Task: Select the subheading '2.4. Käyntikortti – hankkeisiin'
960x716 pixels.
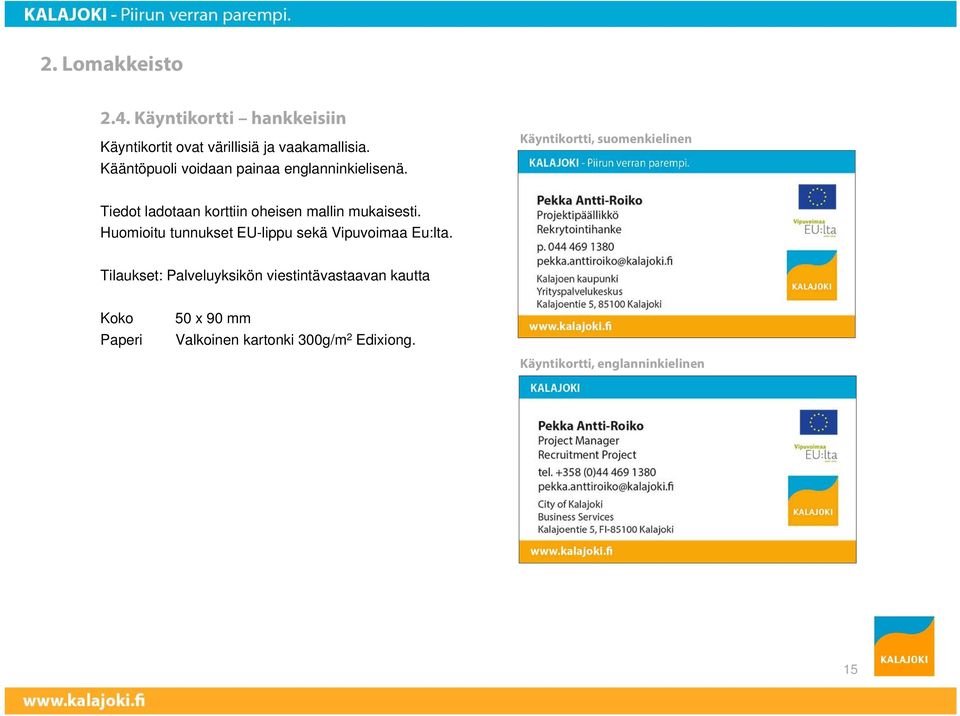Action: pyautogui.click(x=223, y=118)
